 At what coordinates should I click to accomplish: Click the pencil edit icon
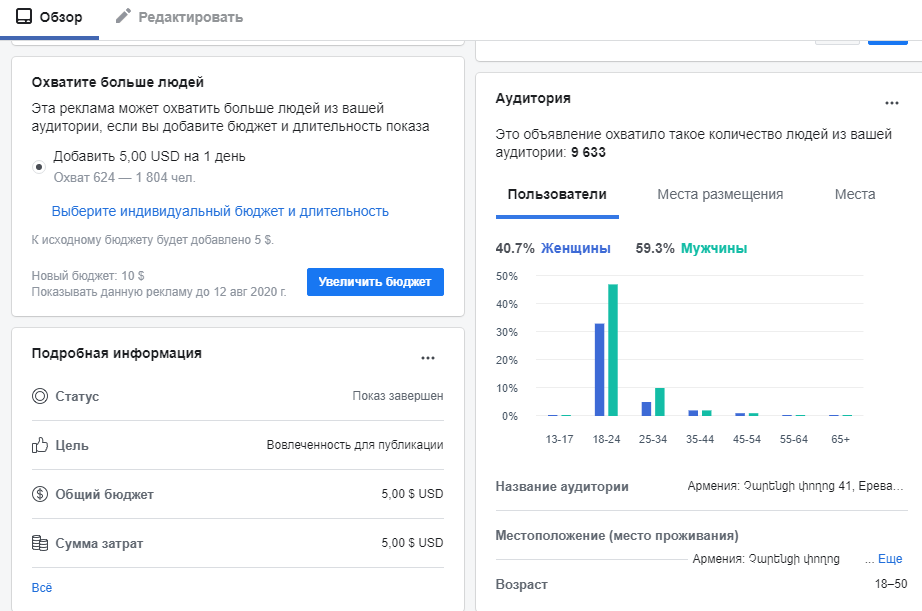(x=123, y=17)
